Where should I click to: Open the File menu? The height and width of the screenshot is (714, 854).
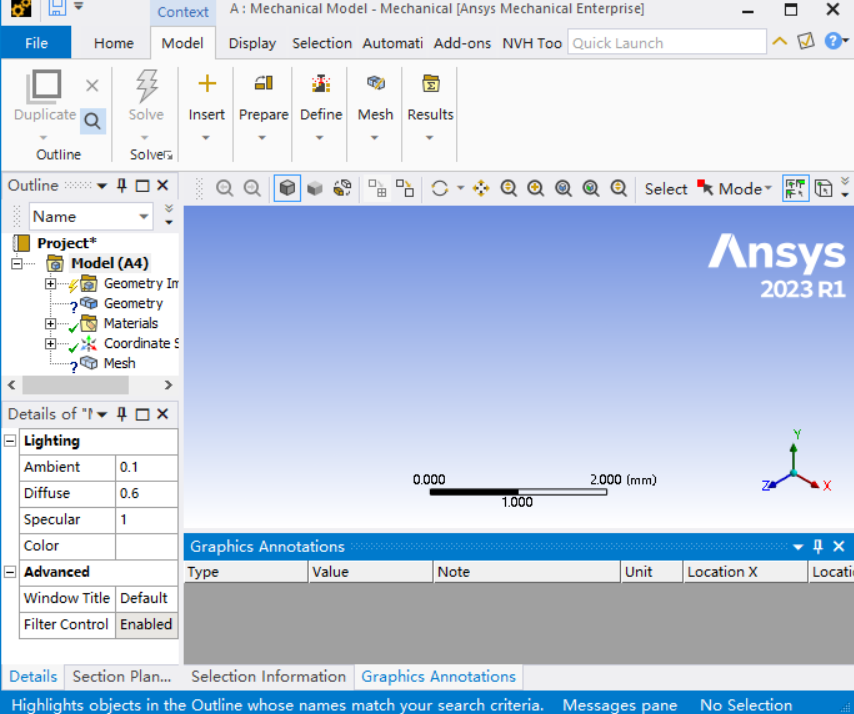pos(36,42)
